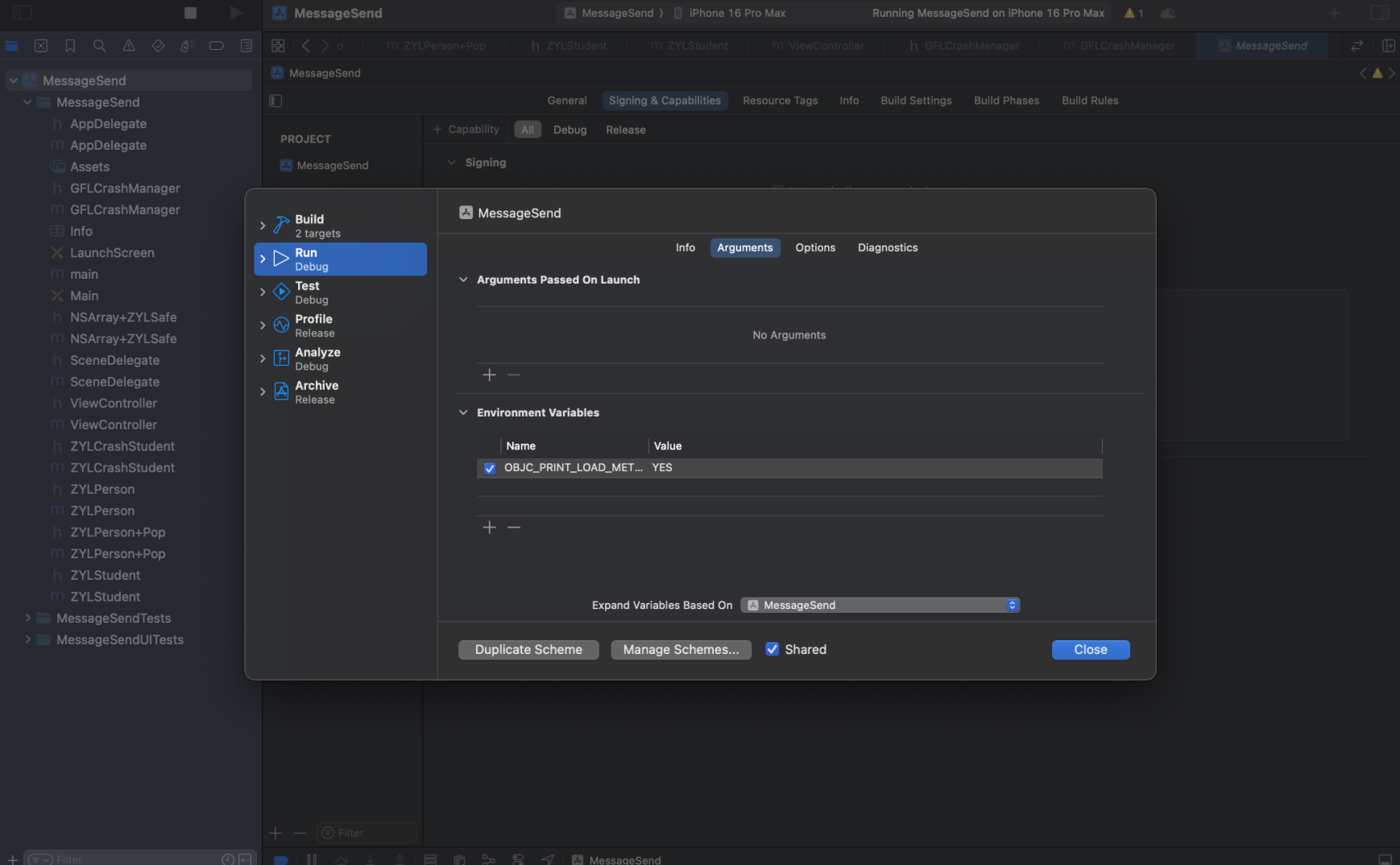Open Expand Variables Based On dropdown
Image resolution: width=1400 pixels, height=865 pixels.
[880, 605]
